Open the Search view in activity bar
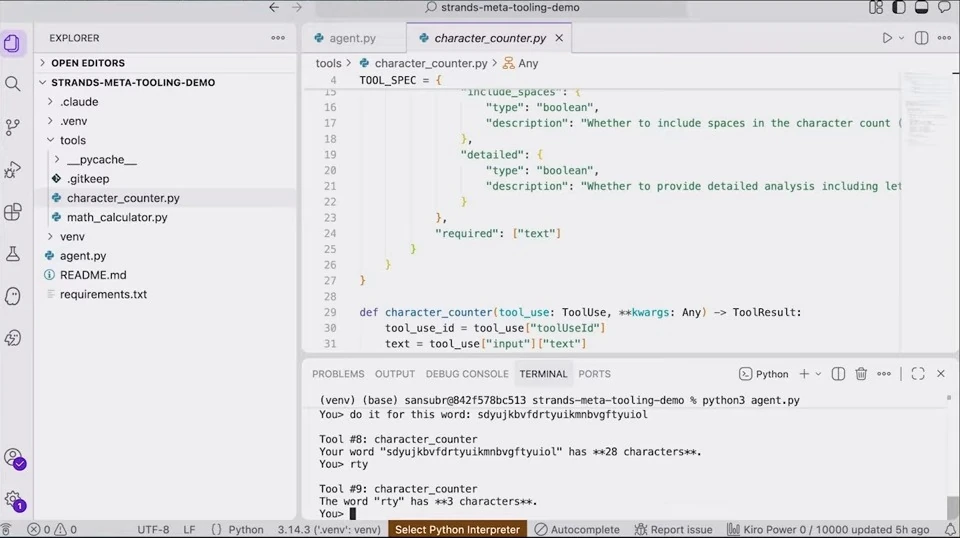 [x=12, y=84]
